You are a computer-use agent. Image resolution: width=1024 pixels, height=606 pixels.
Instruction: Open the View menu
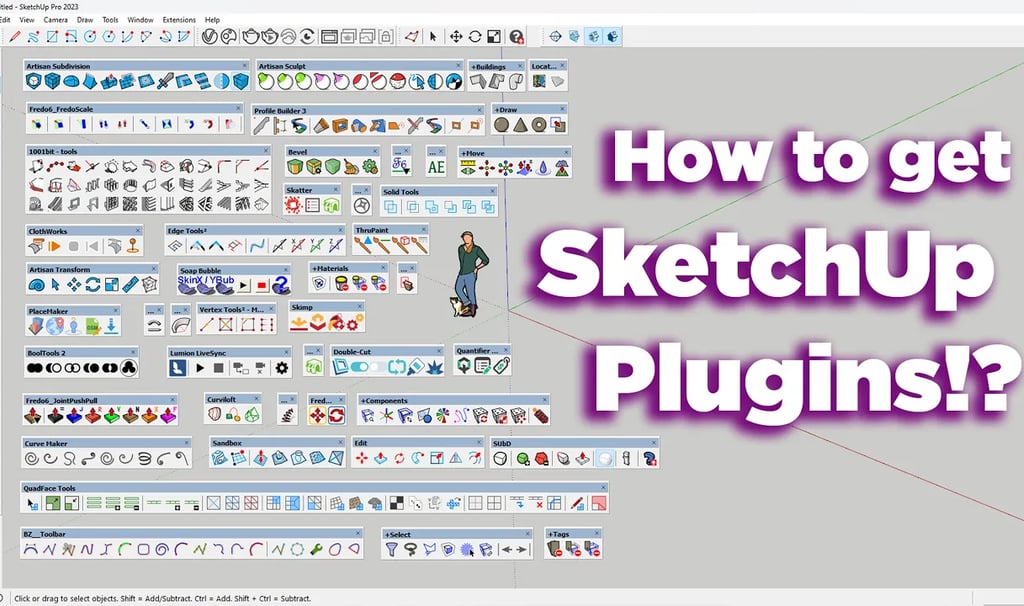(x=27, y=20)
